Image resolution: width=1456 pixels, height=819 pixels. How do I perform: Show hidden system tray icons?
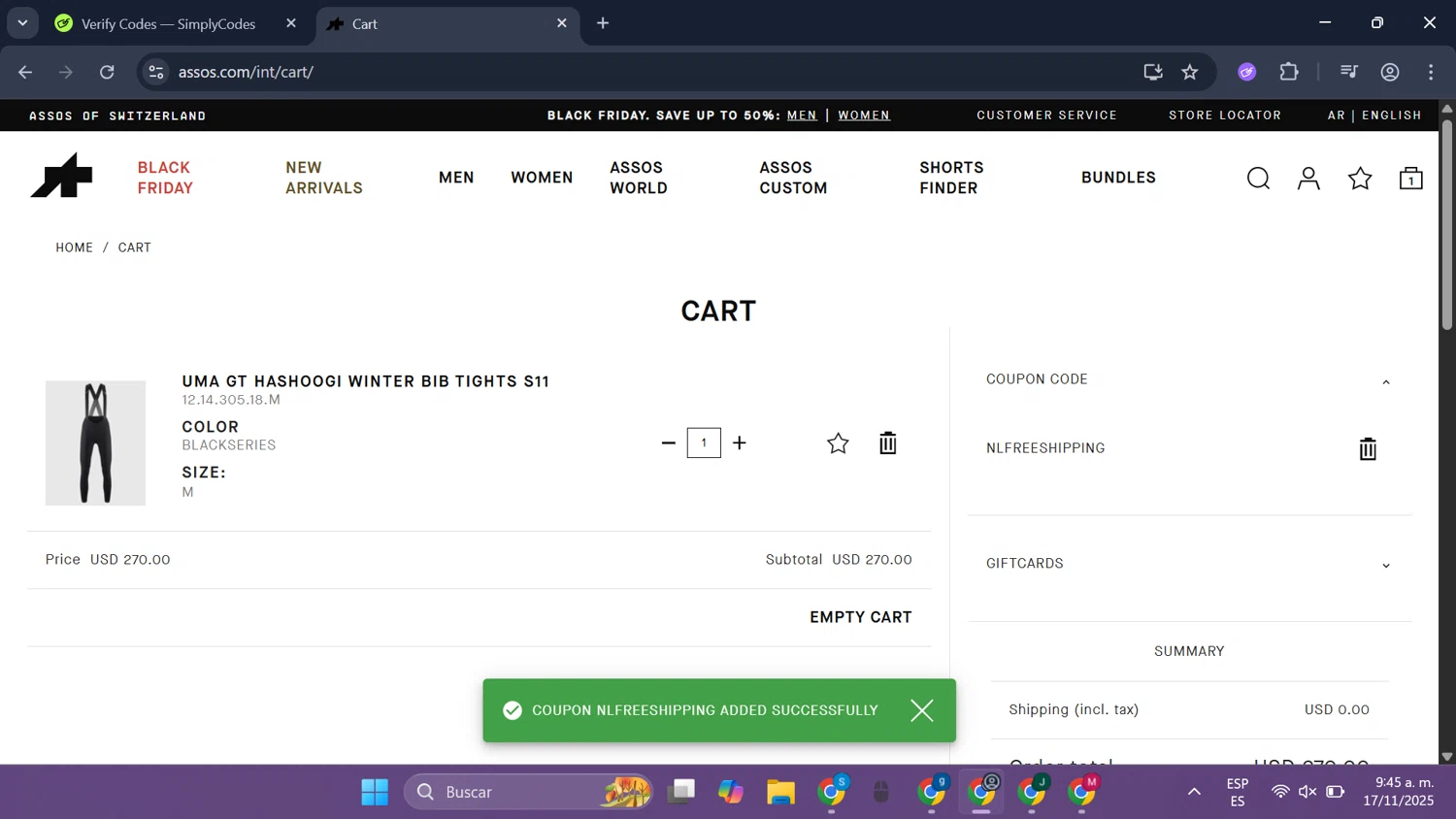1194,792
